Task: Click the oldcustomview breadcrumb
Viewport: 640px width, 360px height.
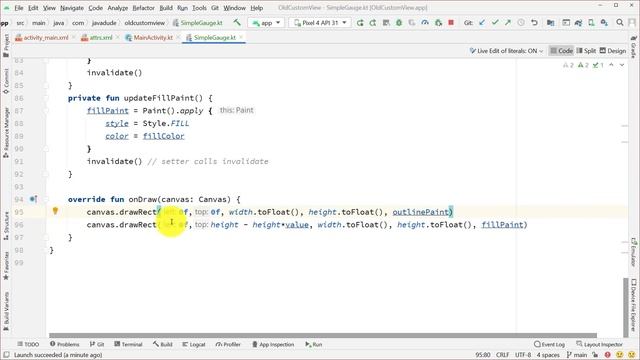Action: coord(144,23)
